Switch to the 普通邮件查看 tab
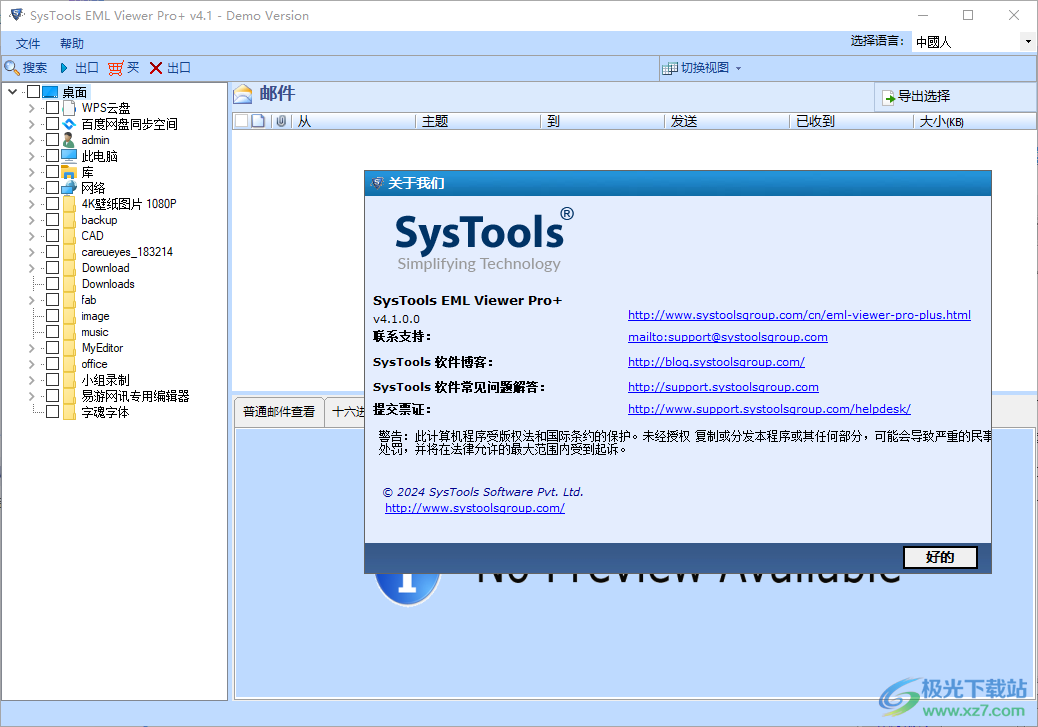This screenshot has width=1038, height=727. tap(278, 411)
